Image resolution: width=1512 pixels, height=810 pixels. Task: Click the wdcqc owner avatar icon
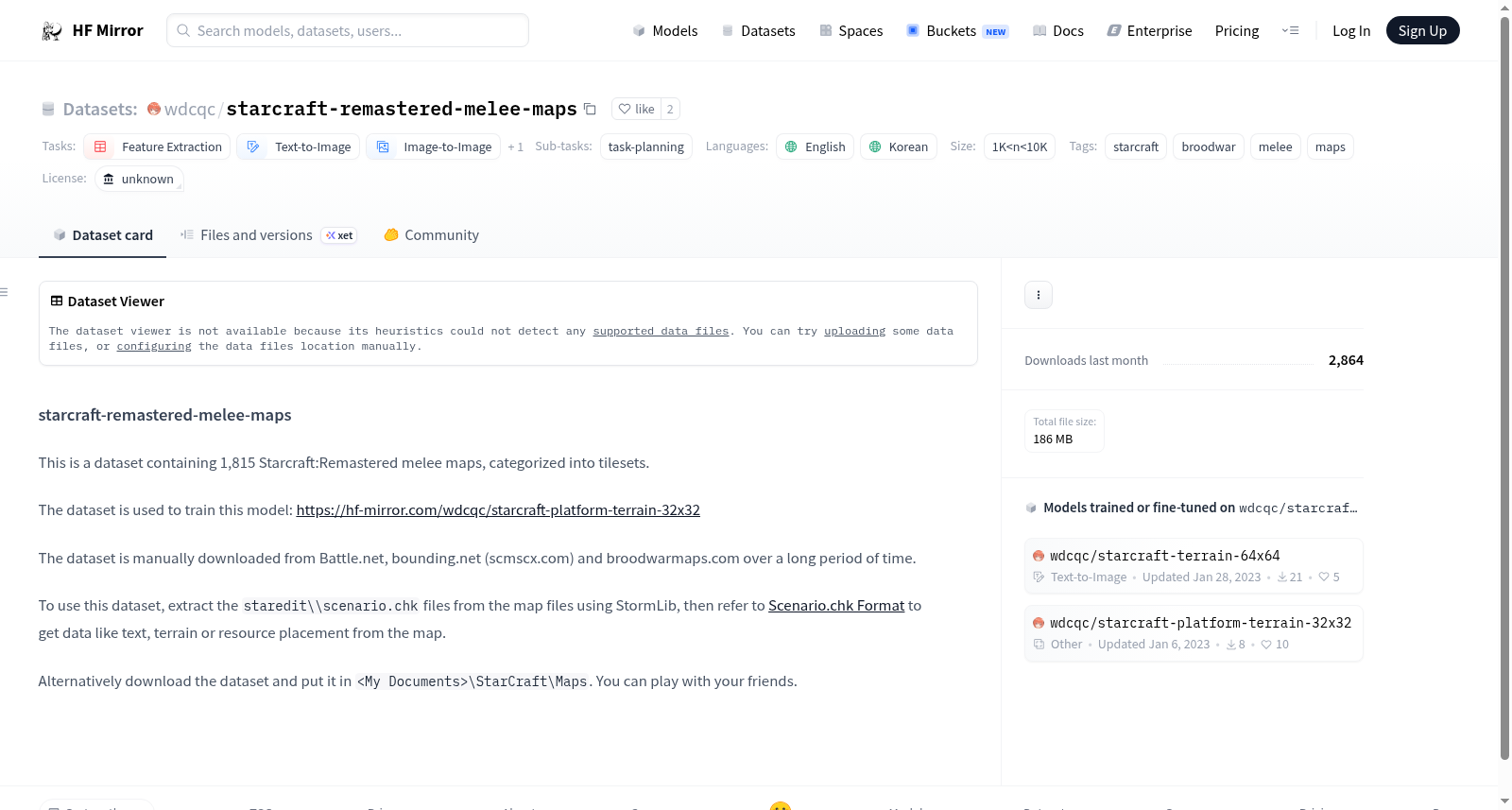(154, 109)
